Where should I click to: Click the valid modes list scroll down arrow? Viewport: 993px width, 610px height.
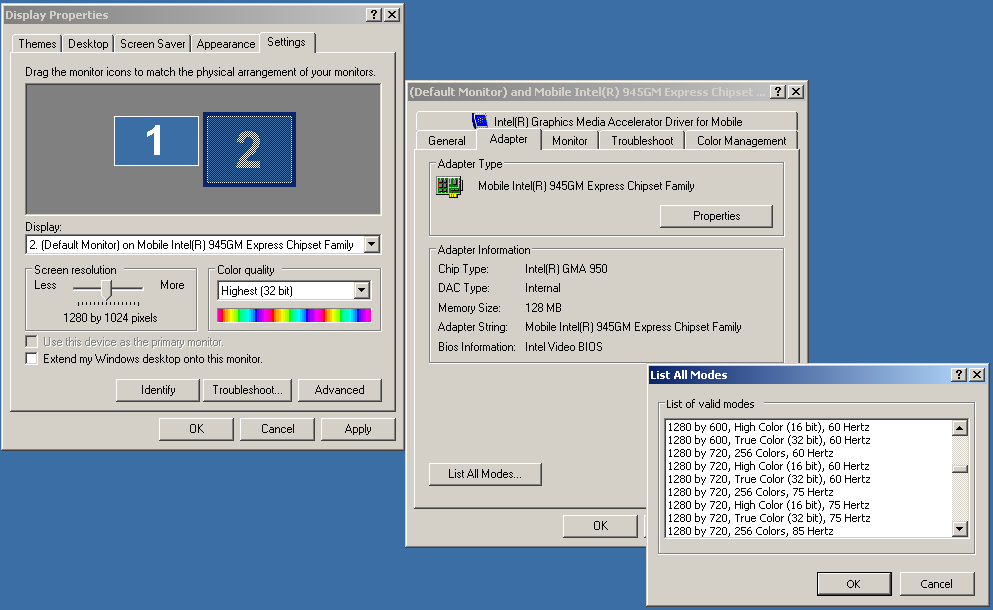pos(959,529)
